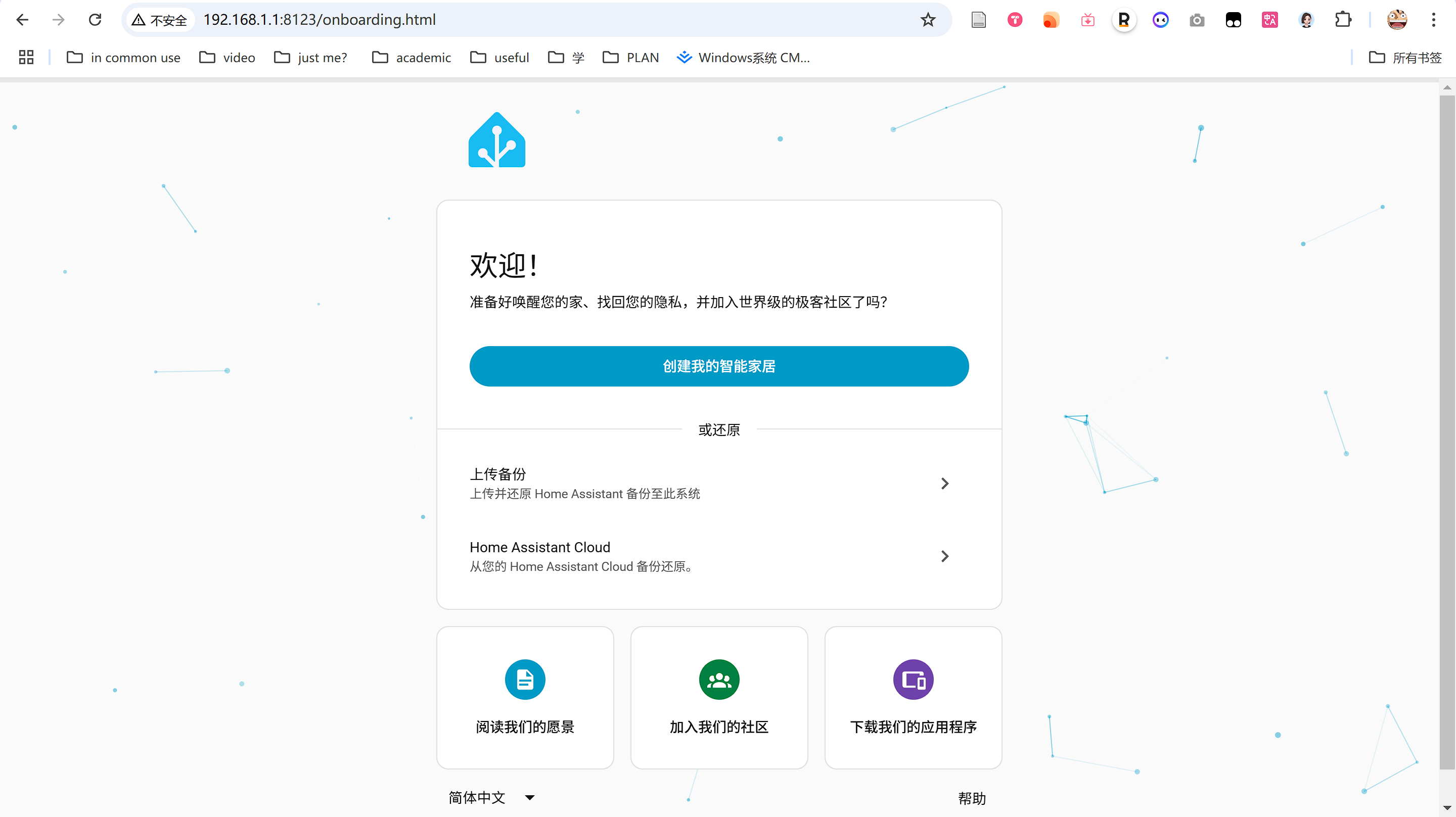Select the Home Assistant Cloud restore option
Image resolution: width=1456 pixels, height=817 pixels.
719,556
